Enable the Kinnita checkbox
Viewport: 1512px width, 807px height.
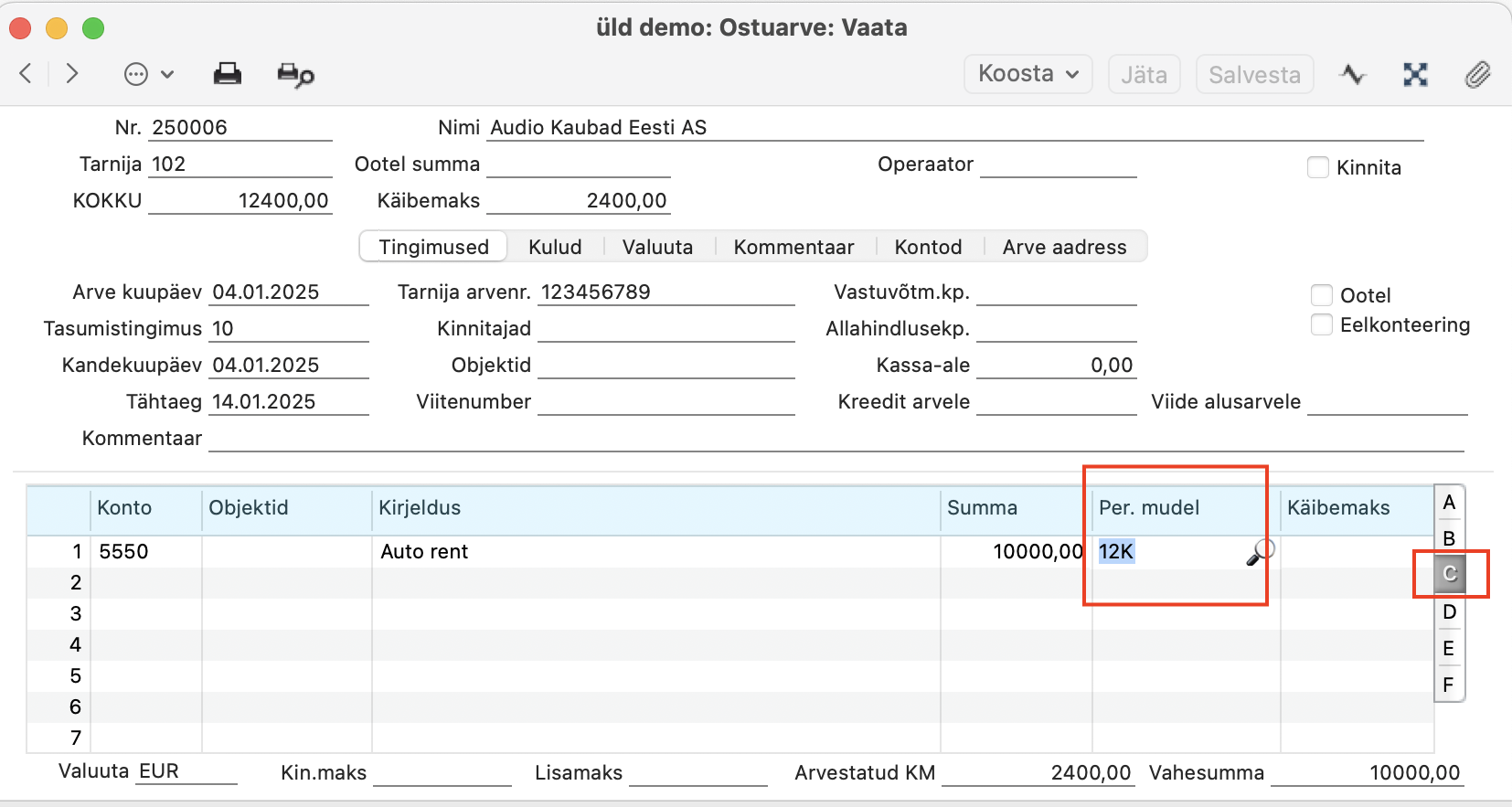click(x=1318, y=167)
